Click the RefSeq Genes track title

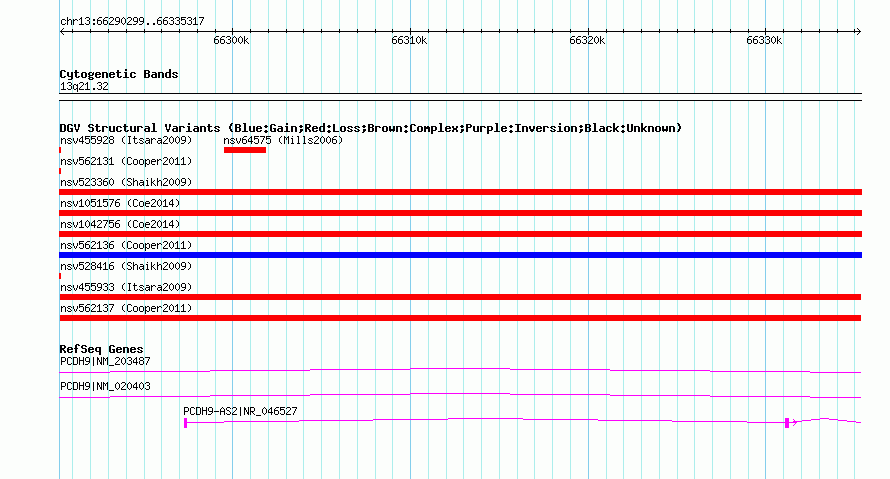[x=101, y=349]
